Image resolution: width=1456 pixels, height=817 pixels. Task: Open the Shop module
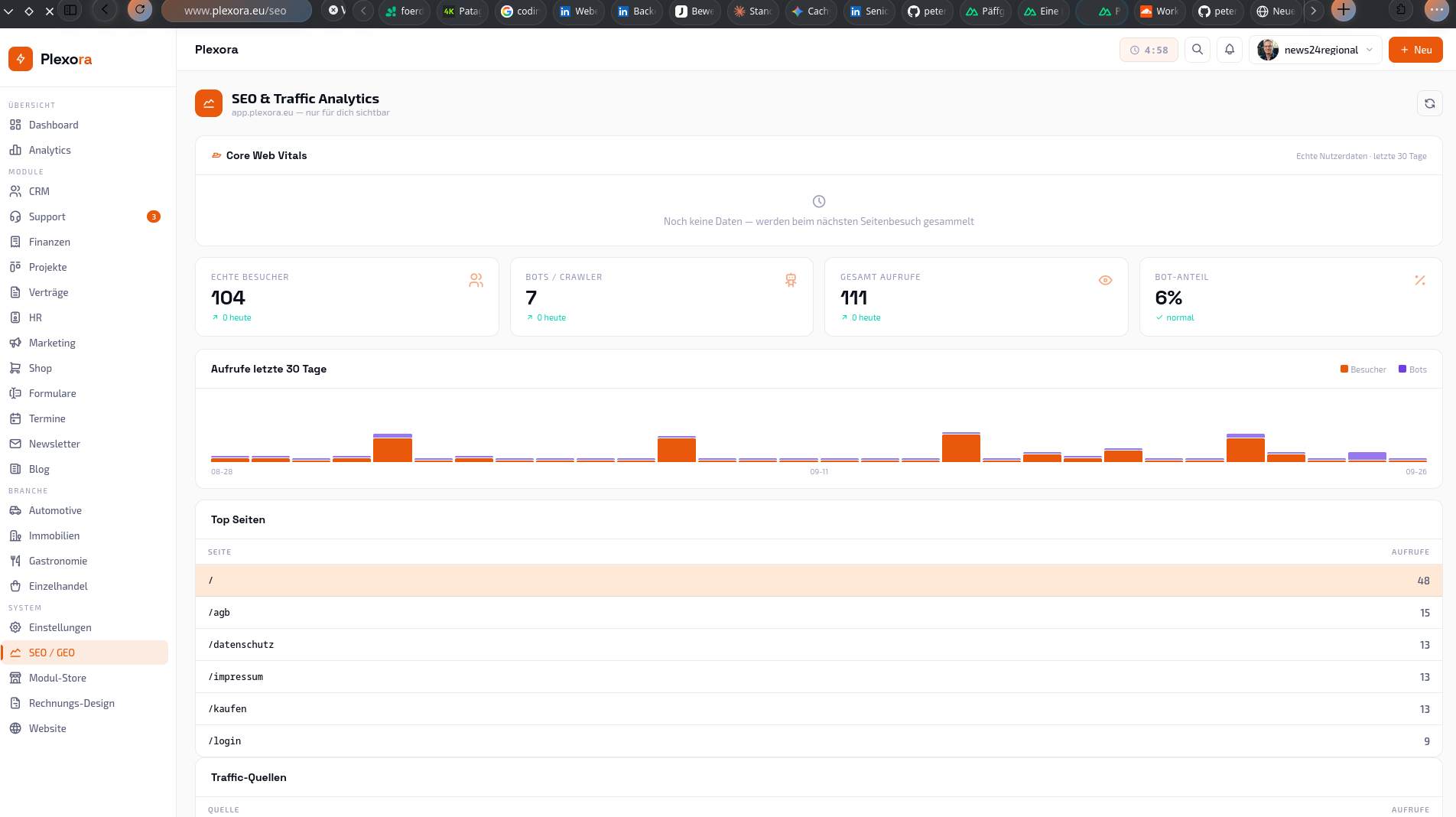point(84,368)
